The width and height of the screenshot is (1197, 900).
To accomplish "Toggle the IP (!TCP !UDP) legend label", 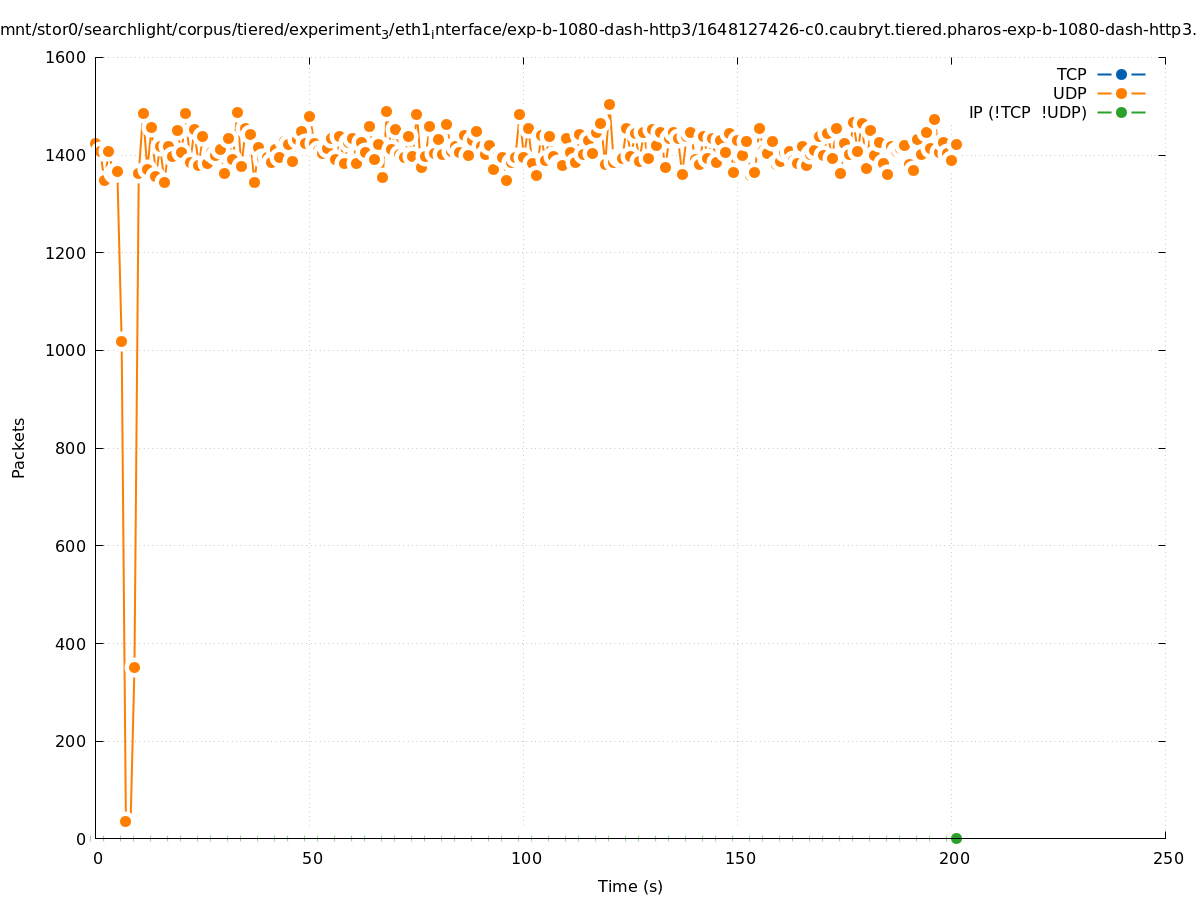I will [1027, 112].
